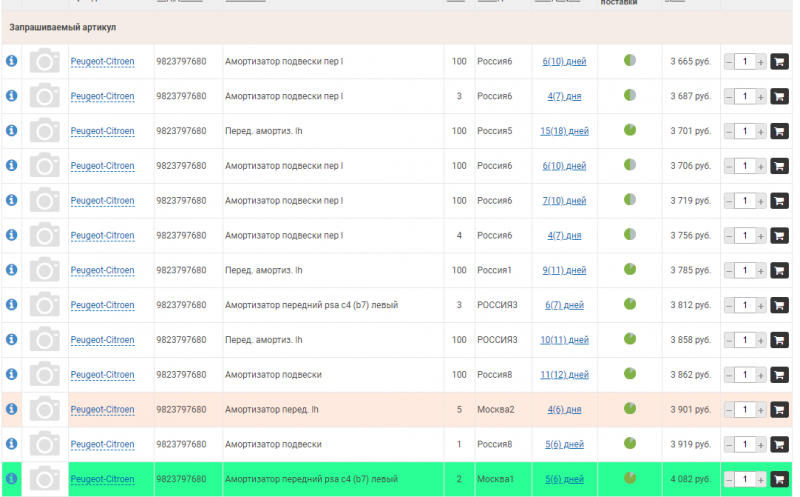Click the 11(12) дней delivery link

click(x=564, y=375)
